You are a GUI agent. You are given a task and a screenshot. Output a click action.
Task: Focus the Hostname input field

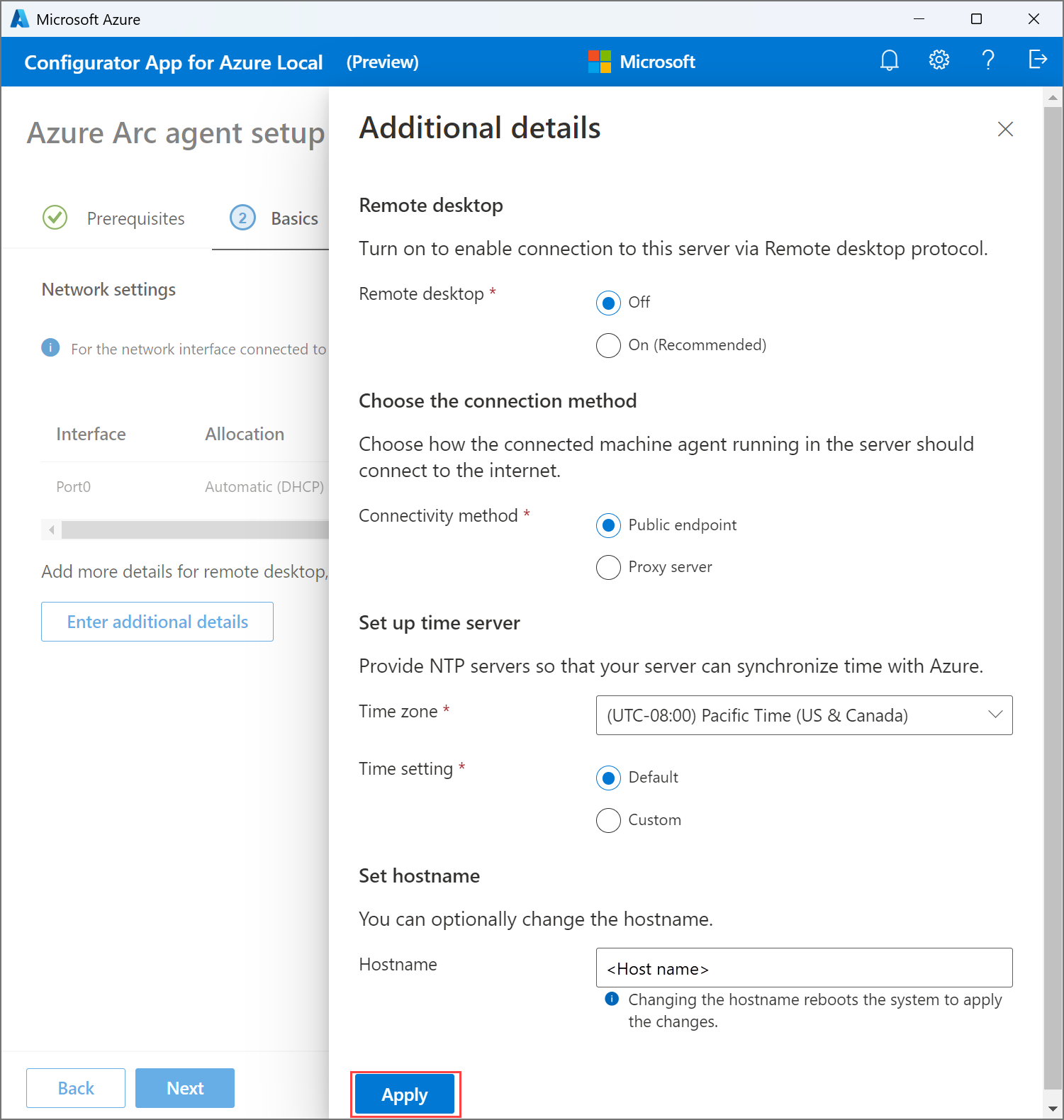804,968
